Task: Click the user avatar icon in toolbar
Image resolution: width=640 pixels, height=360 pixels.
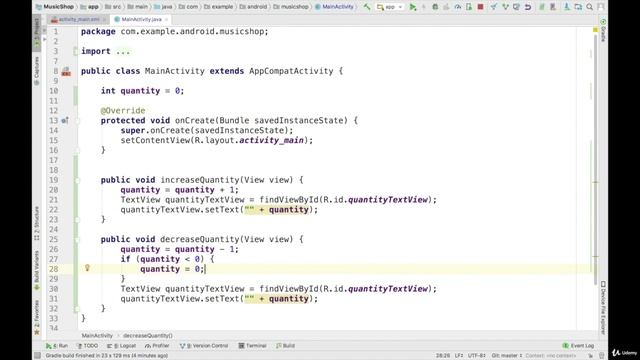Action: pyautogui.click(x=601, y=7)
